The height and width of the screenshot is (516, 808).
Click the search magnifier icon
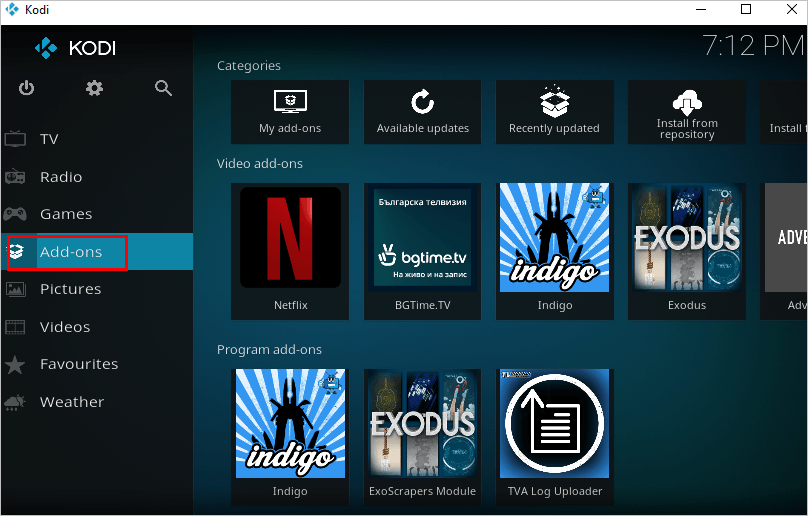(x=163, y=88)
